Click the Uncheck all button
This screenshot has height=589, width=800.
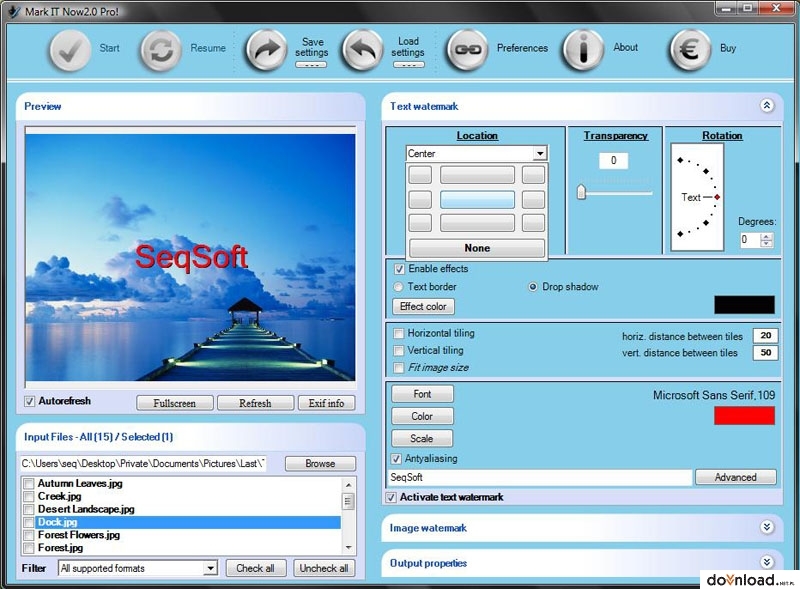click(x=324, y=568)
